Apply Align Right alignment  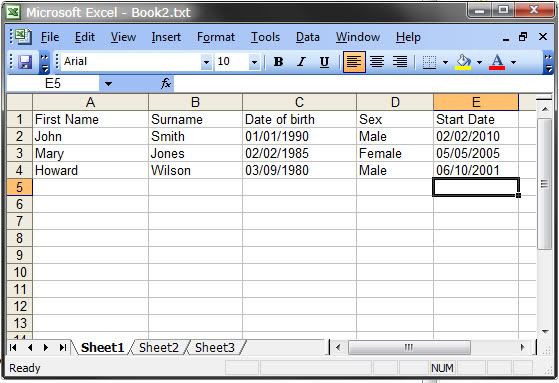click(400, 62)
